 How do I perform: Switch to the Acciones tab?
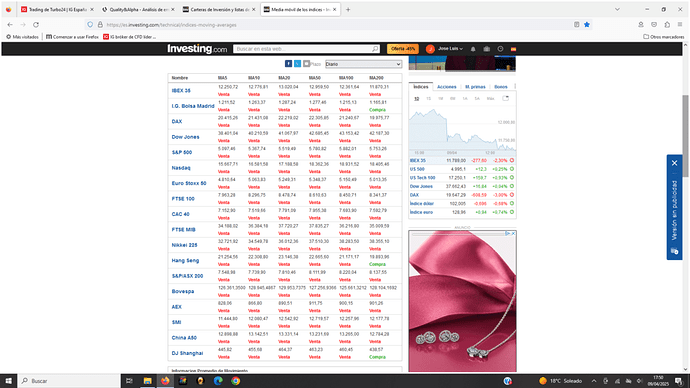point(446,87)
